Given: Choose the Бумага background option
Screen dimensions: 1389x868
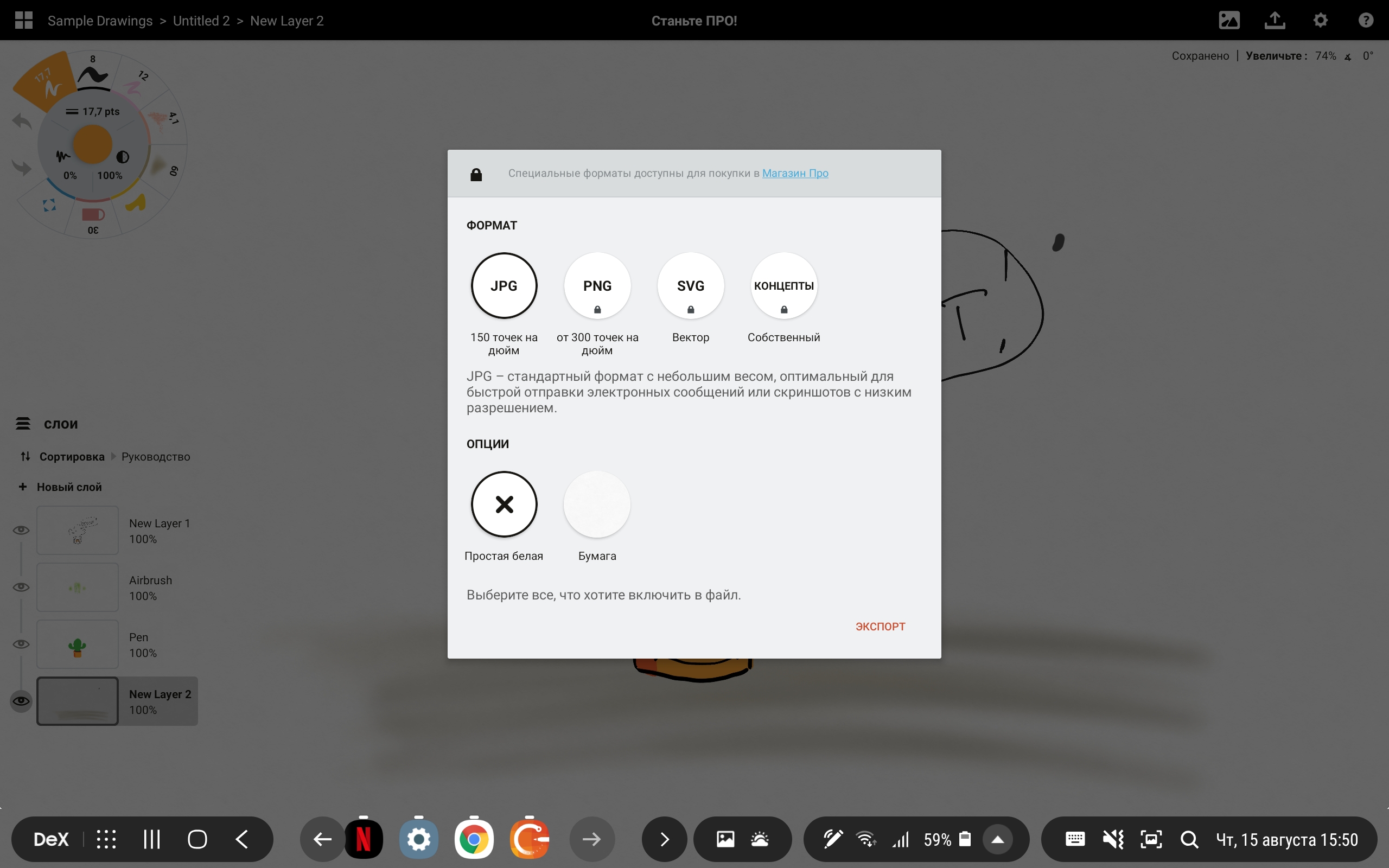Looking at the screenshot, I should point(597,504).
